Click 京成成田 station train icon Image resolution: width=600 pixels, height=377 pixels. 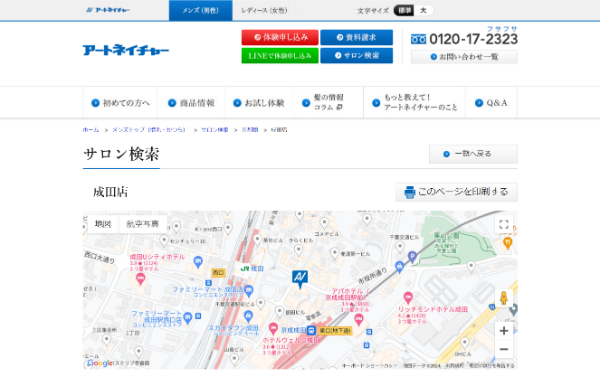(x=311, y=330)
